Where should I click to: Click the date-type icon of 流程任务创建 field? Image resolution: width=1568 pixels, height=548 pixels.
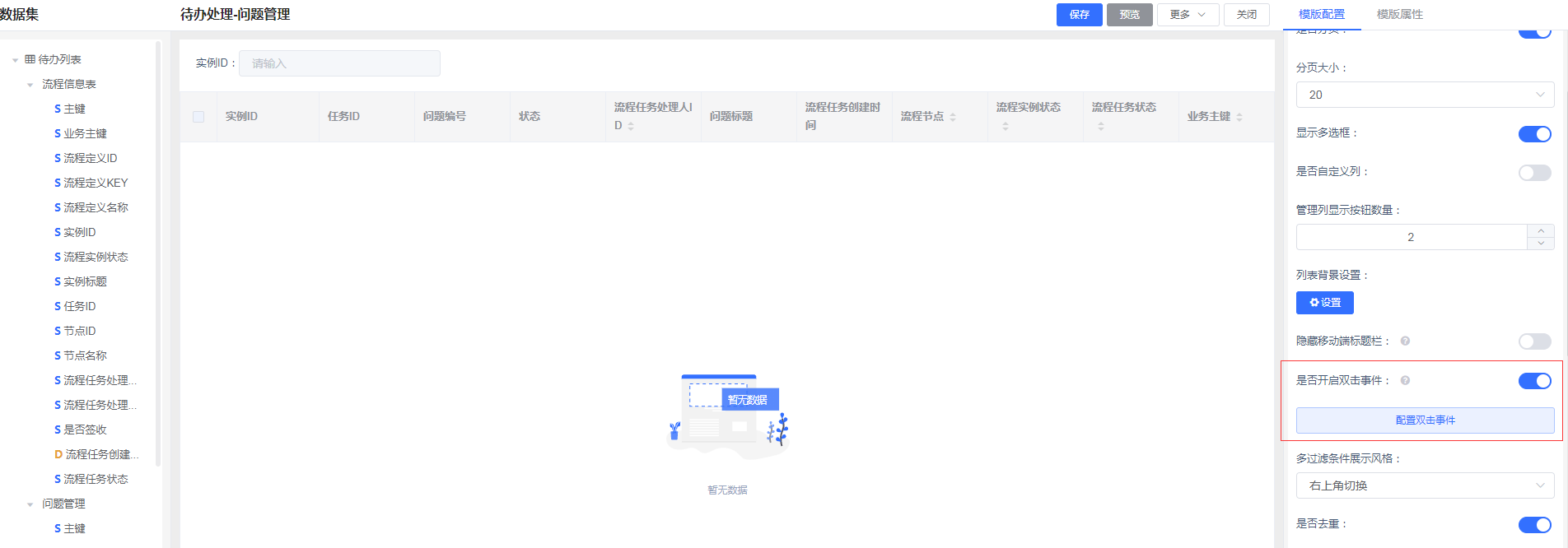[58, 454]
